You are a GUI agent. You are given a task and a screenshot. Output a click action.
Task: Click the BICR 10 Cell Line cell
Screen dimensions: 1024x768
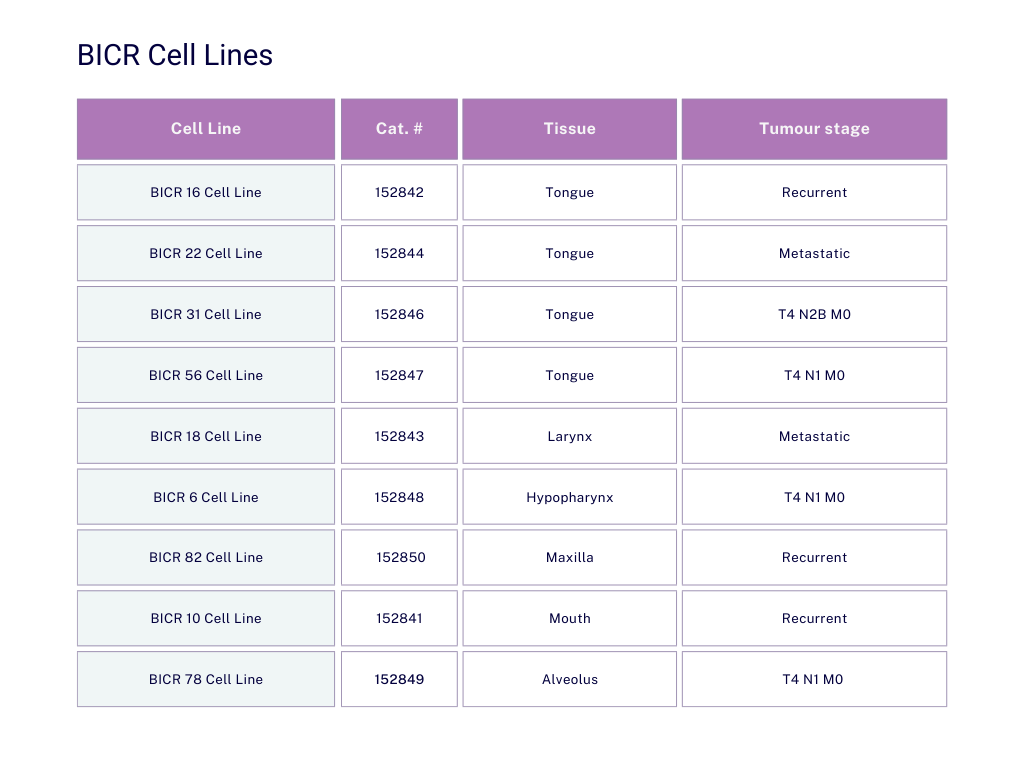[x=206, y=618]
